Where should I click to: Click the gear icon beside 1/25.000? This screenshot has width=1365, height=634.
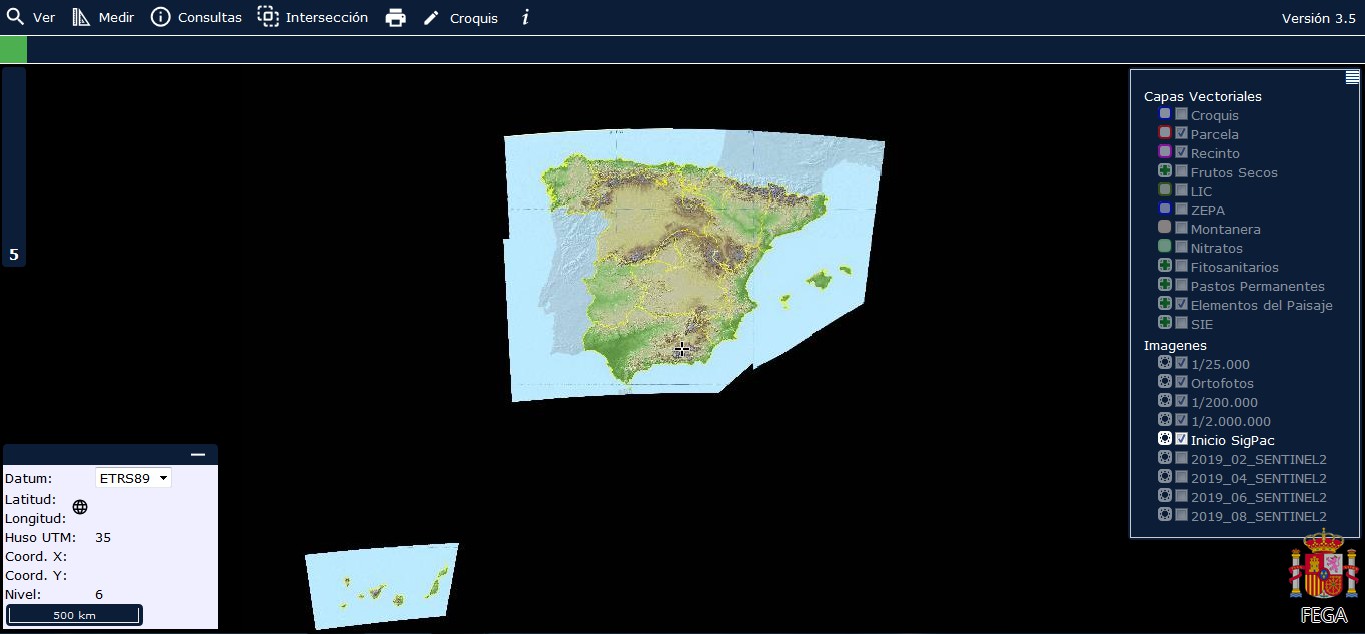point(1165,363)
